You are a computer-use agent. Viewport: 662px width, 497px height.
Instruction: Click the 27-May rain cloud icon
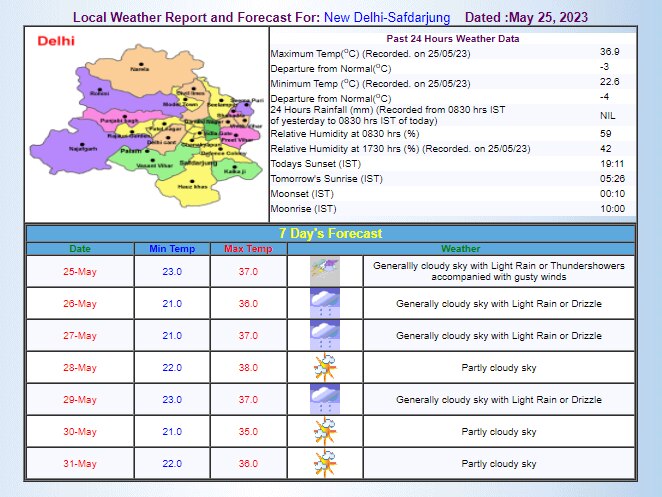click(x=324, y=335)
